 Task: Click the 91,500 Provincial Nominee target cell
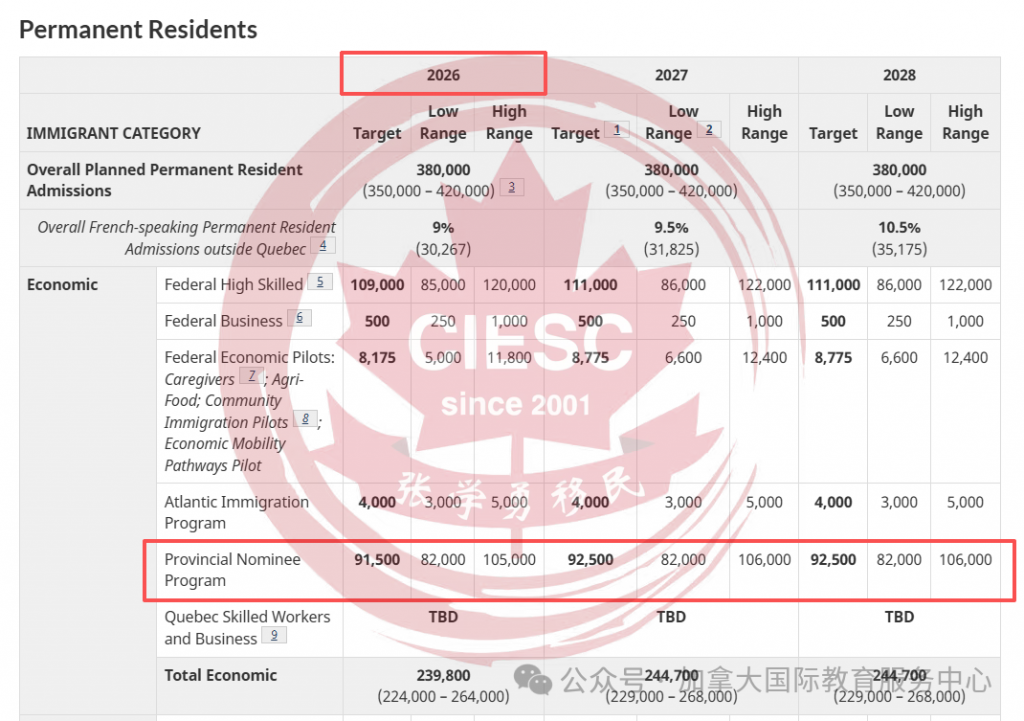coord(377,560)
